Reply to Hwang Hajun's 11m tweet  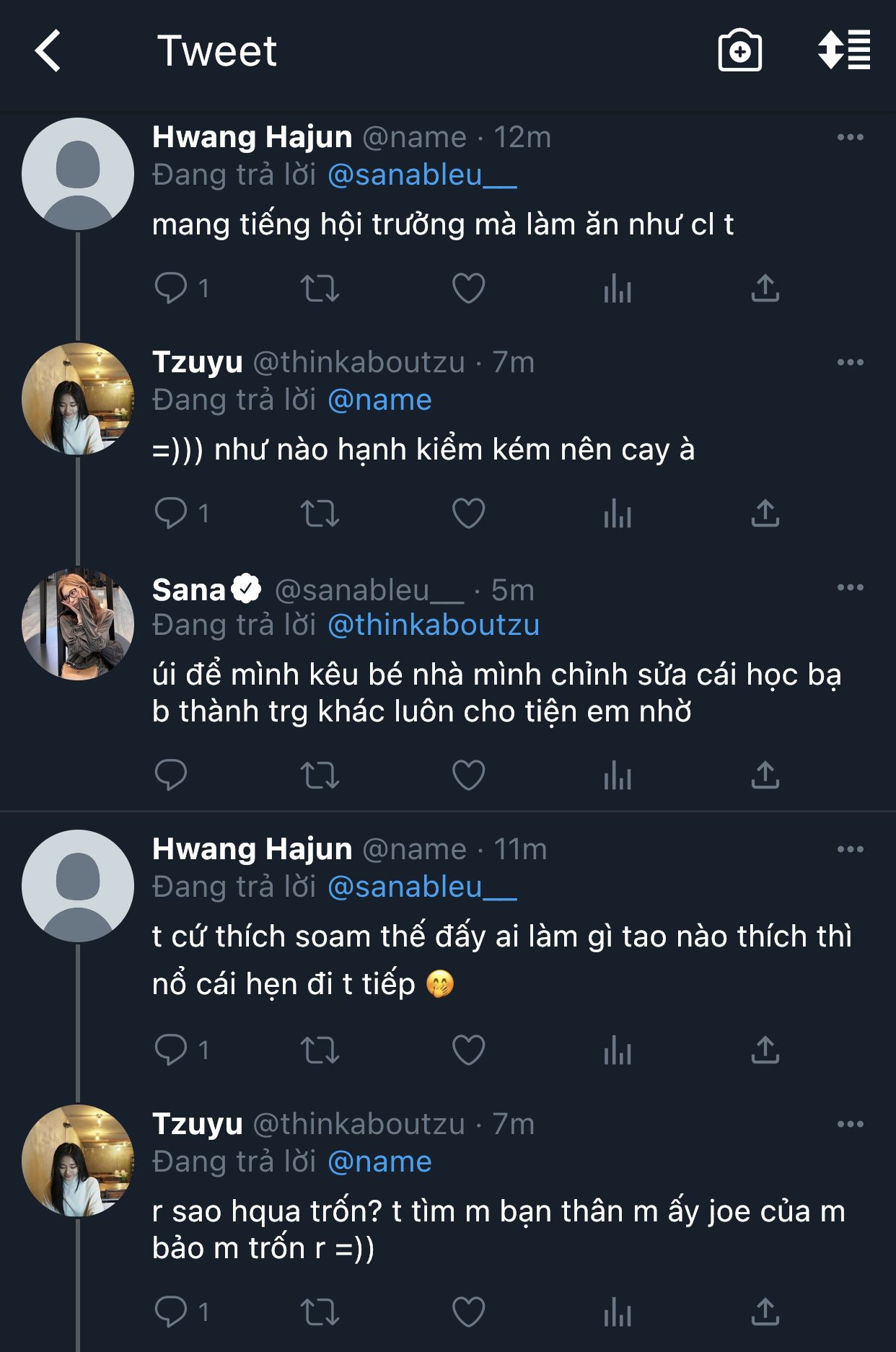pos(171,1050)
